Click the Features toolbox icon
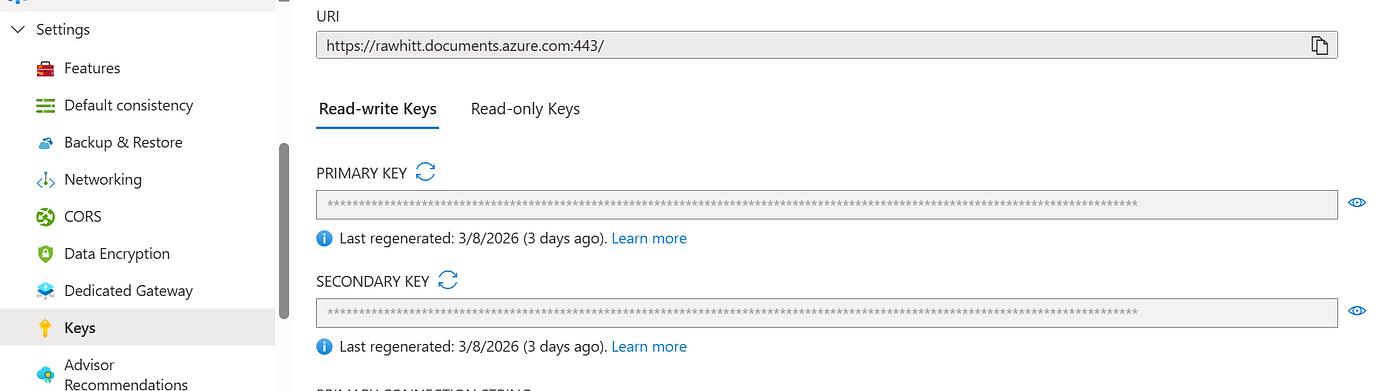The width and height of the screenshot is (1400, 391). [x=45, y=69]
